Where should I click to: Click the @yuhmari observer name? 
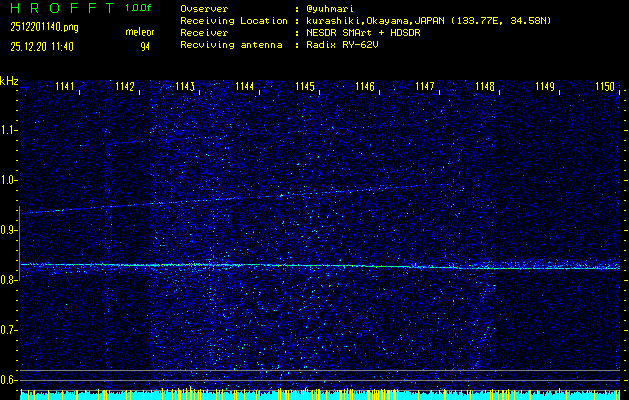pos(333,10)
